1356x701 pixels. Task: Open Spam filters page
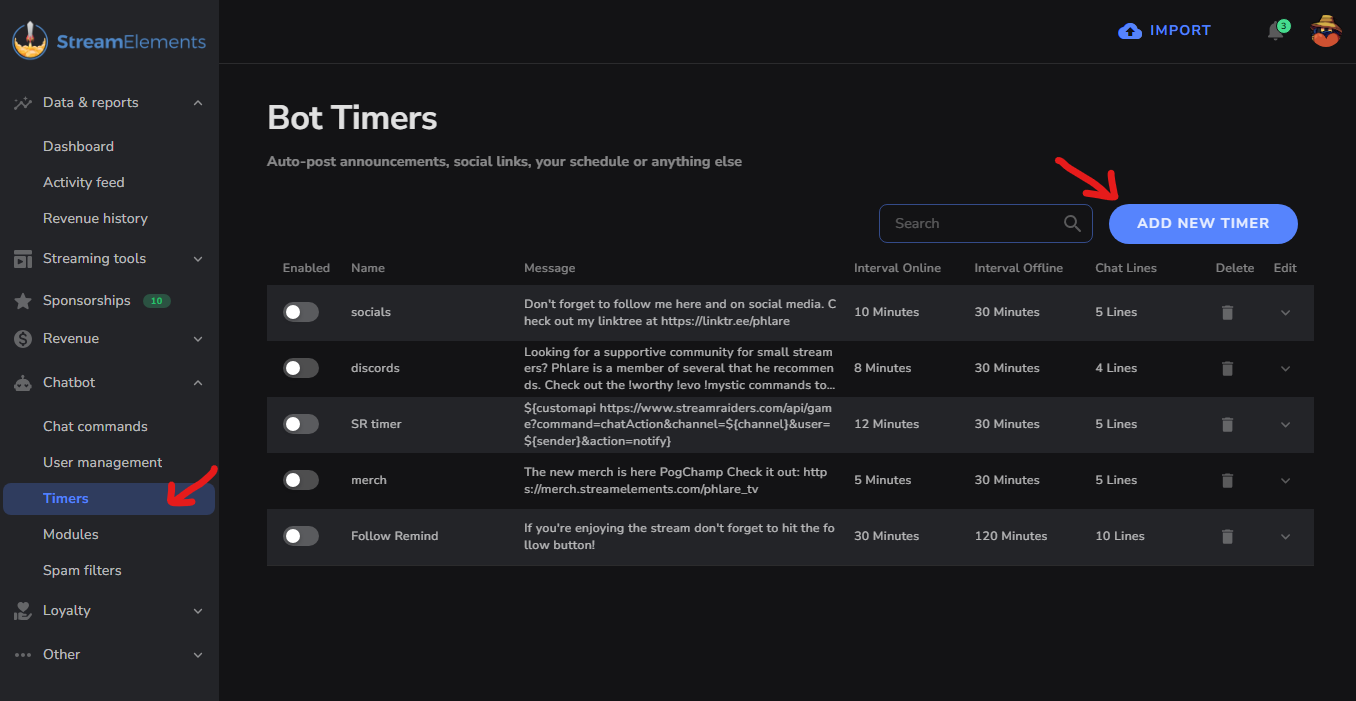82,570
